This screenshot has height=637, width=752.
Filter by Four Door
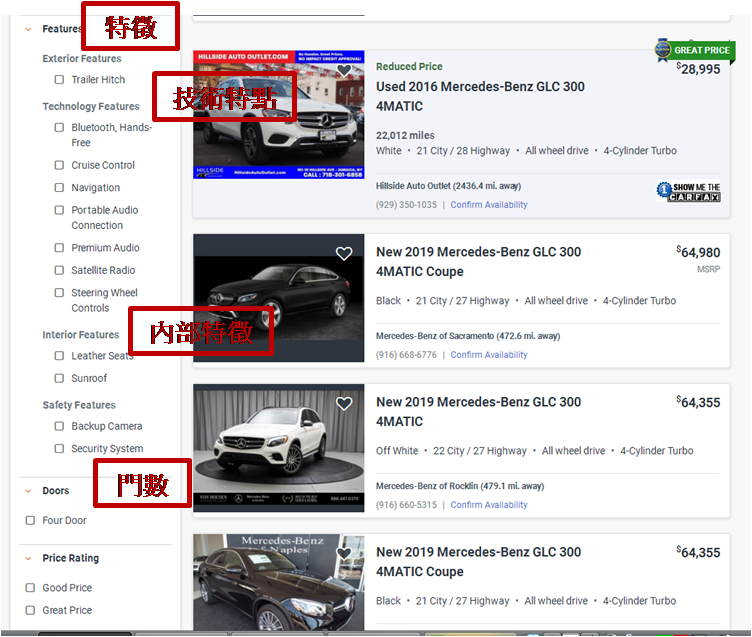point(30,520)
